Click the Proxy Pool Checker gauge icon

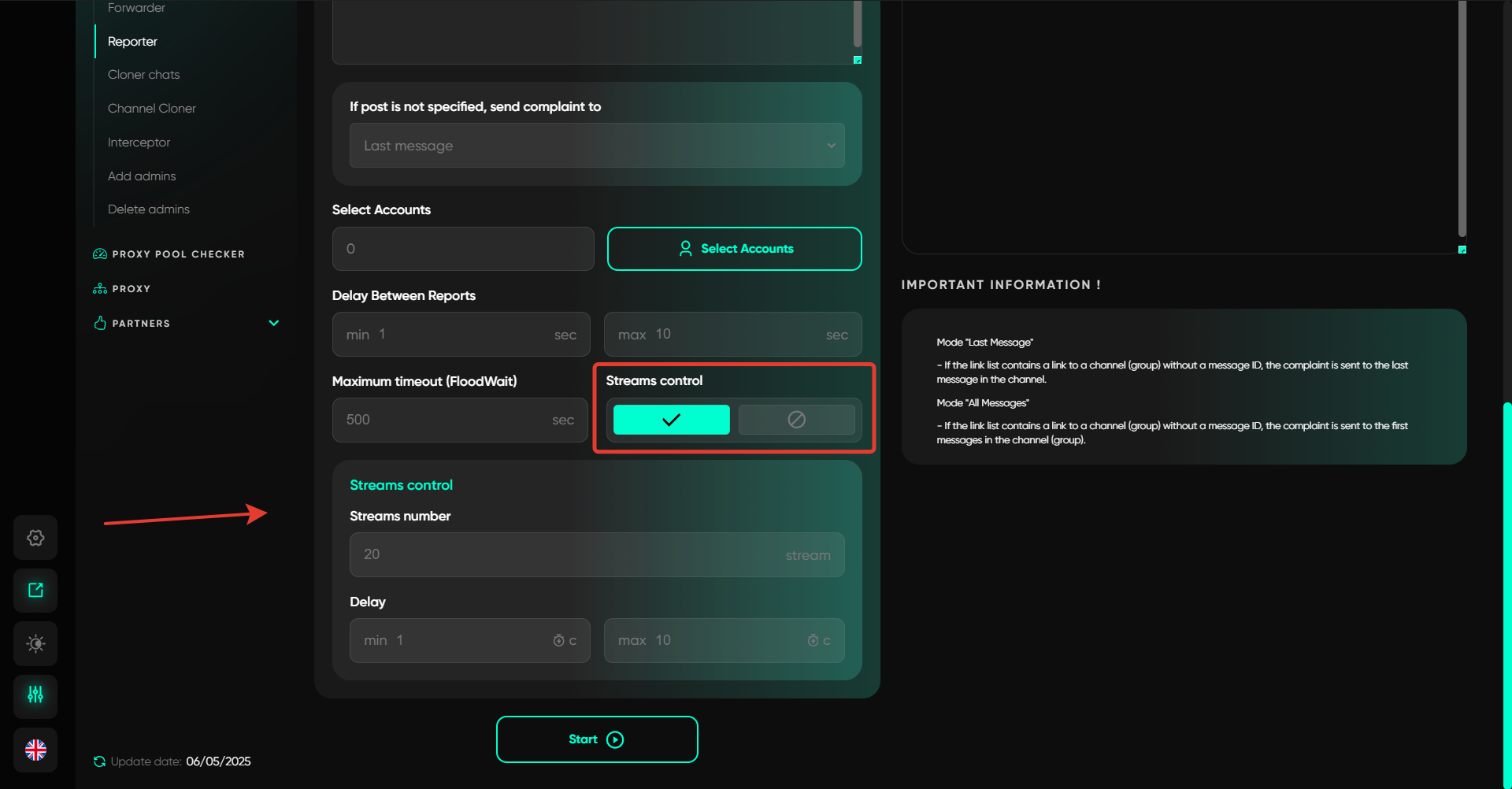(x=100, y=254)
